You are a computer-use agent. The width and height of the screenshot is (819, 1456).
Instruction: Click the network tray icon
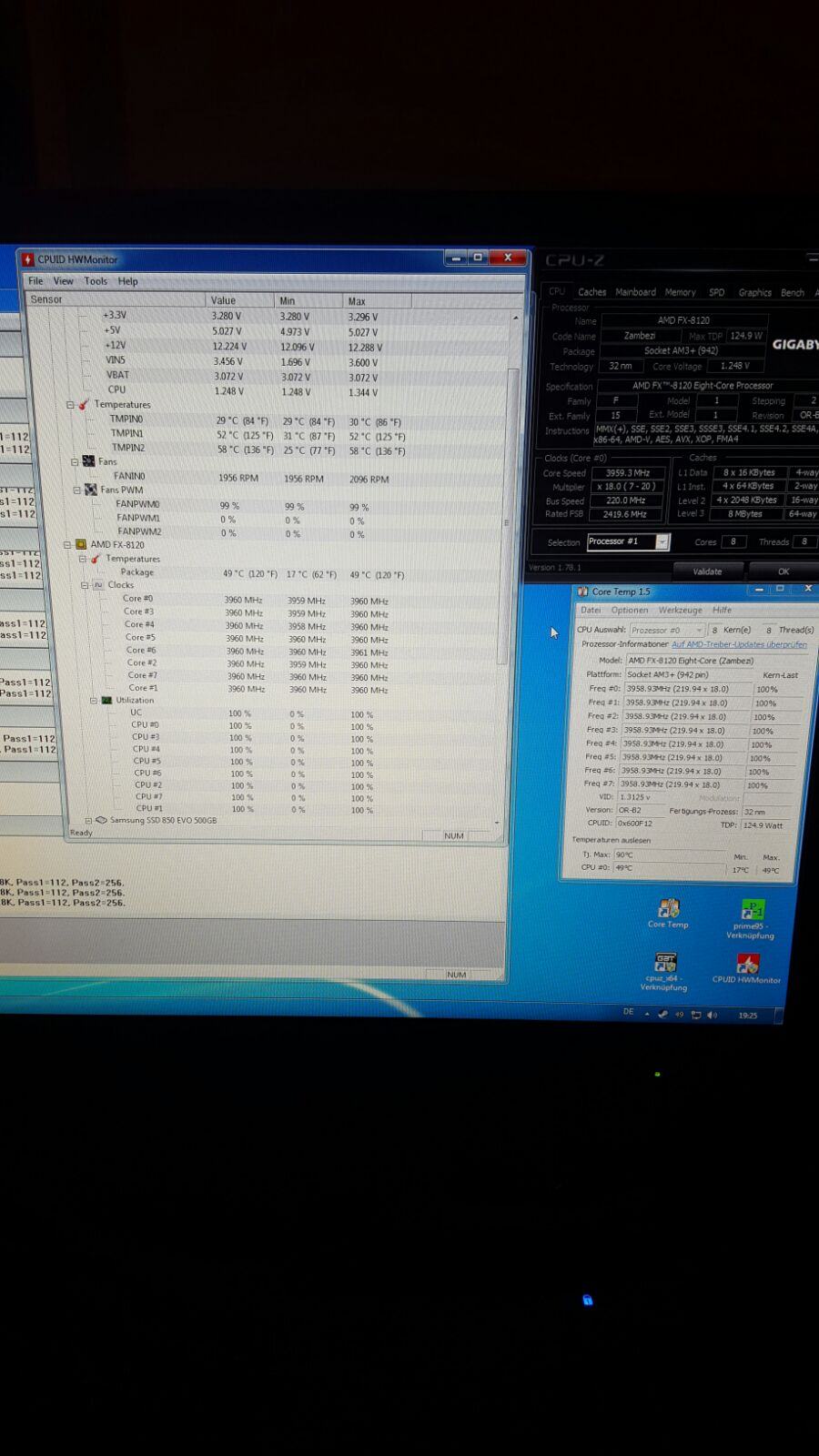point(696,1015)
